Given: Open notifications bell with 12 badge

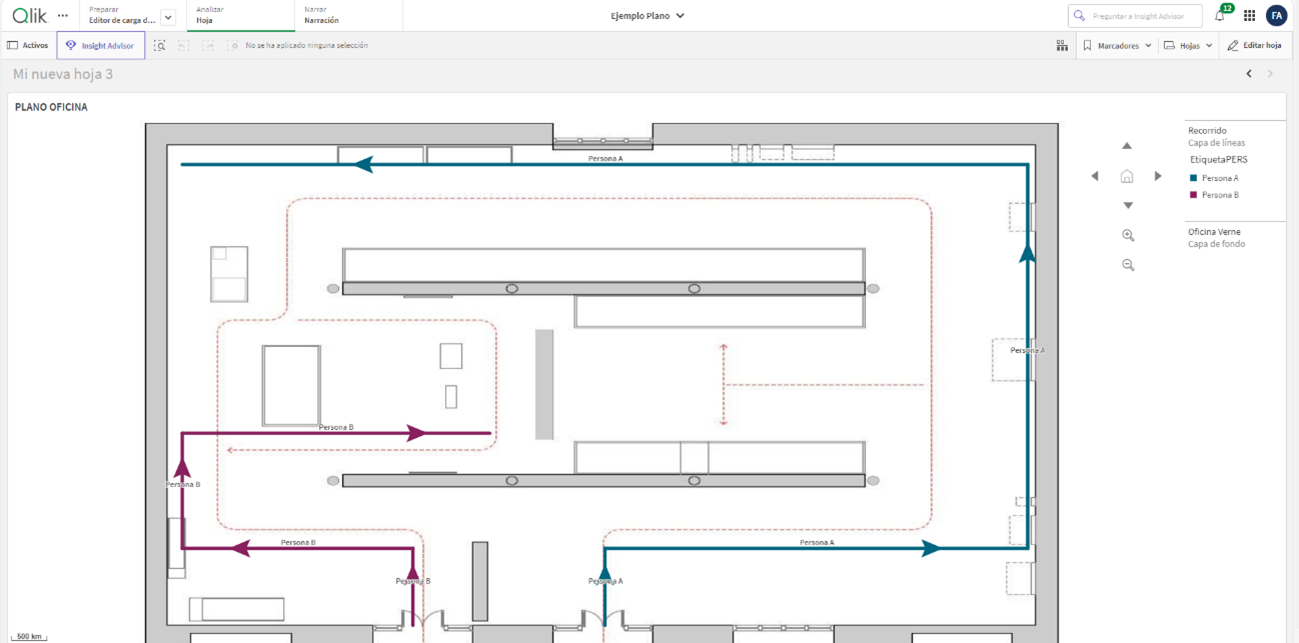Looking at the screenshot, I should pyautogui.click(x=1220, y=15).
